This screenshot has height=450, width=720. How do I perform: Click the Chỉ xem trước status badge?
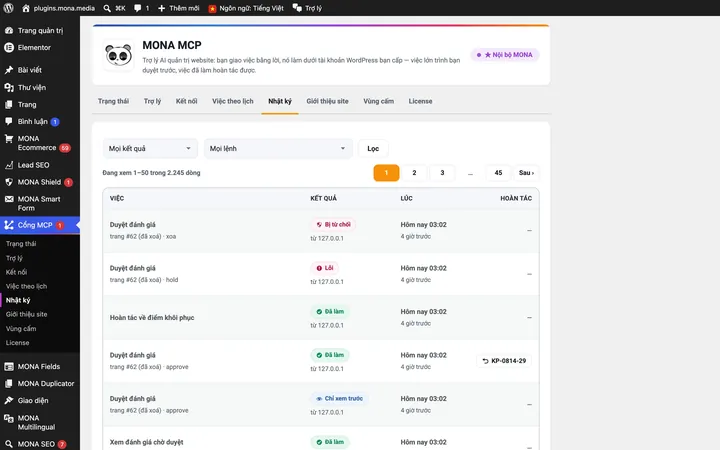tap(339, 399)
